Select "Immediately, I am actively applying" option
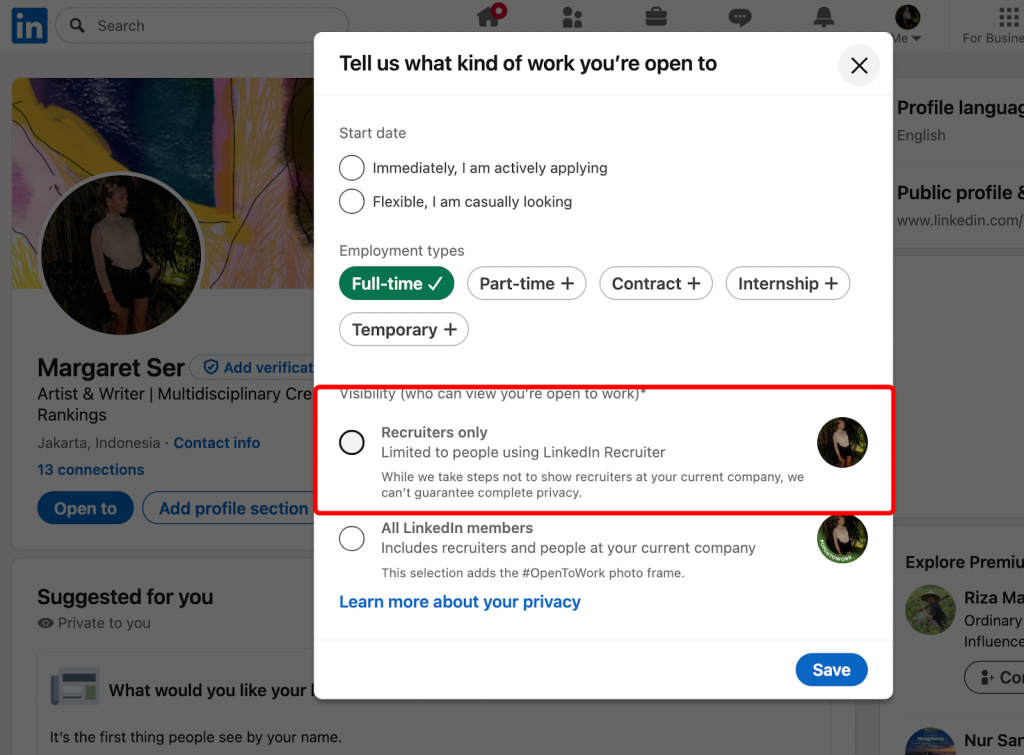1024x755 pixels. click(x=352, y=168)
